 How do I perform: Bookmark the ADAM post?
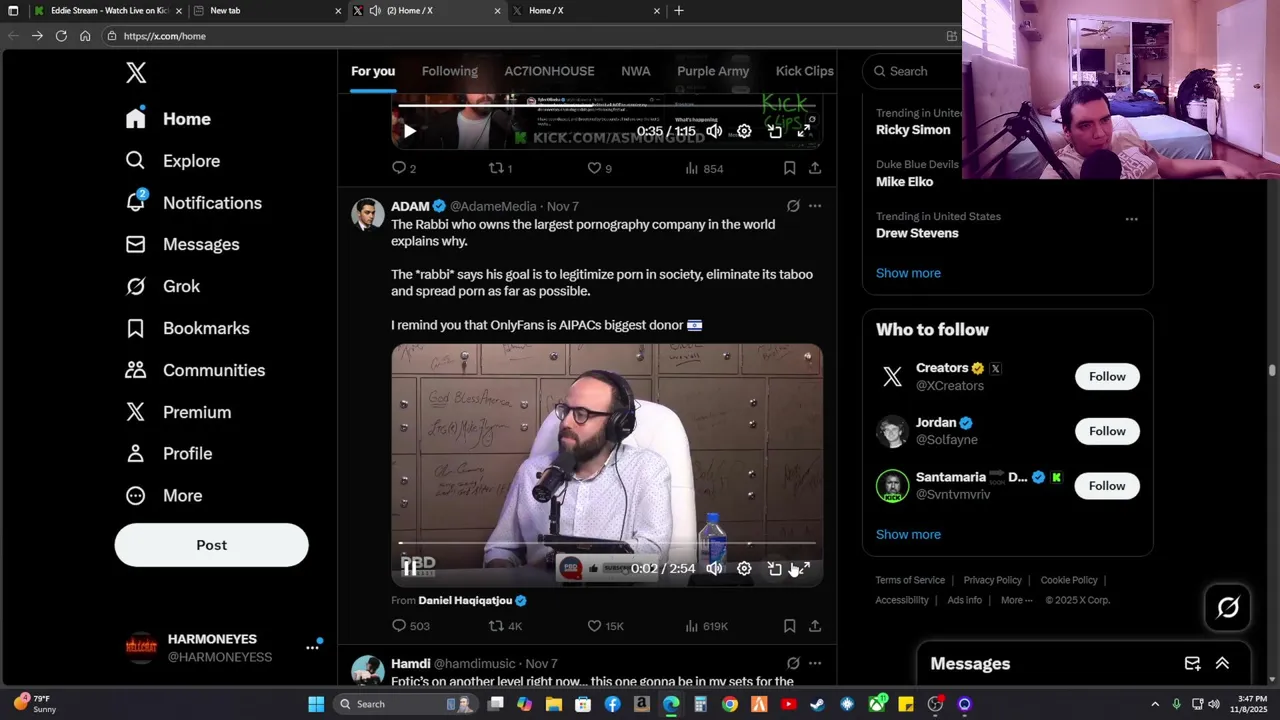(x=789, y=626)
